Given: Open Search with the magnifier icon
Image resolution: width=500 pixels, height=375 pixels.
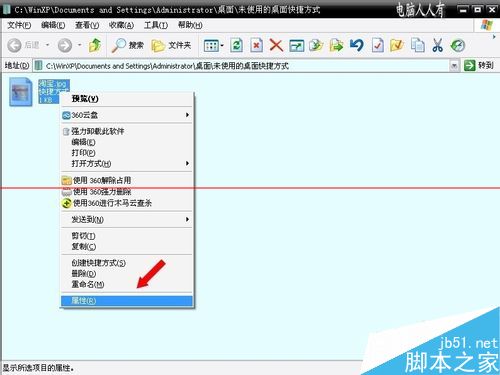Looking at the screenshot, I should pyautogui.click(x=127, y=45).
